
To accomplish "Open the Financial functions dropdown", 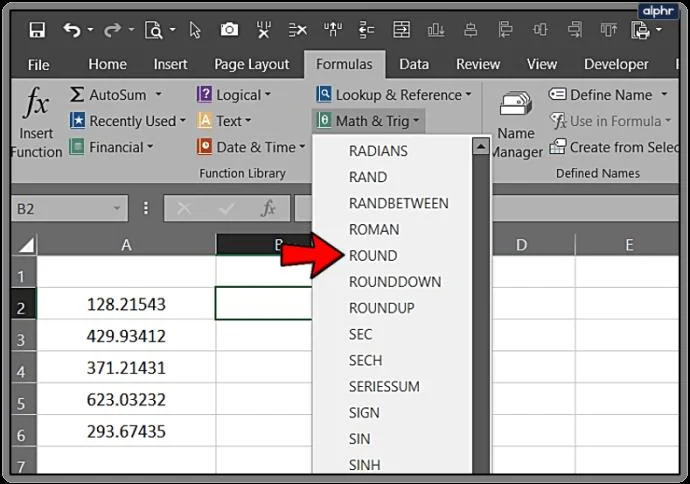I will (111, 147).
